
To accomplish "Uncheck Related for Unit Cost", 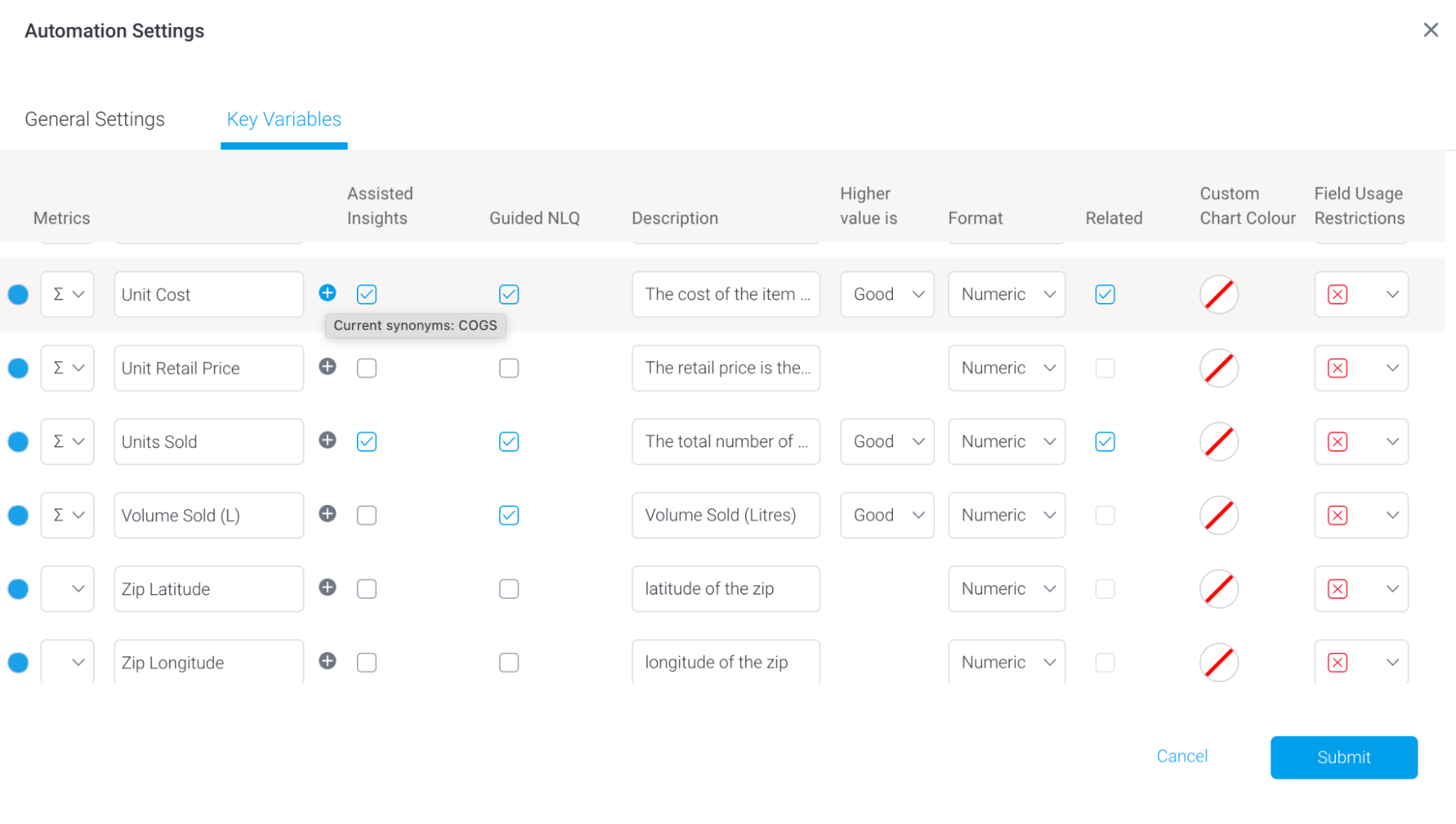I will pyautogui.click(x=1105, y=294).
